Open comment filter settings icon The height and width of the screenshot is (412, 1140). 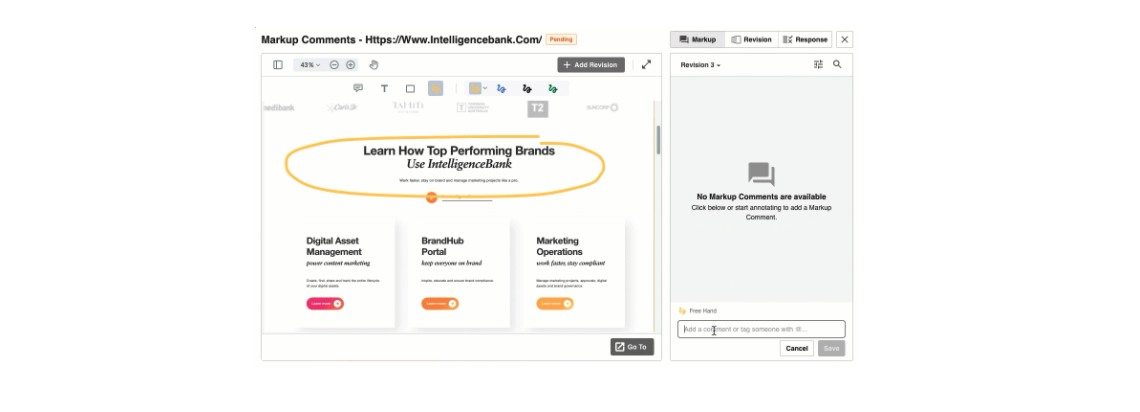[818, 65]
